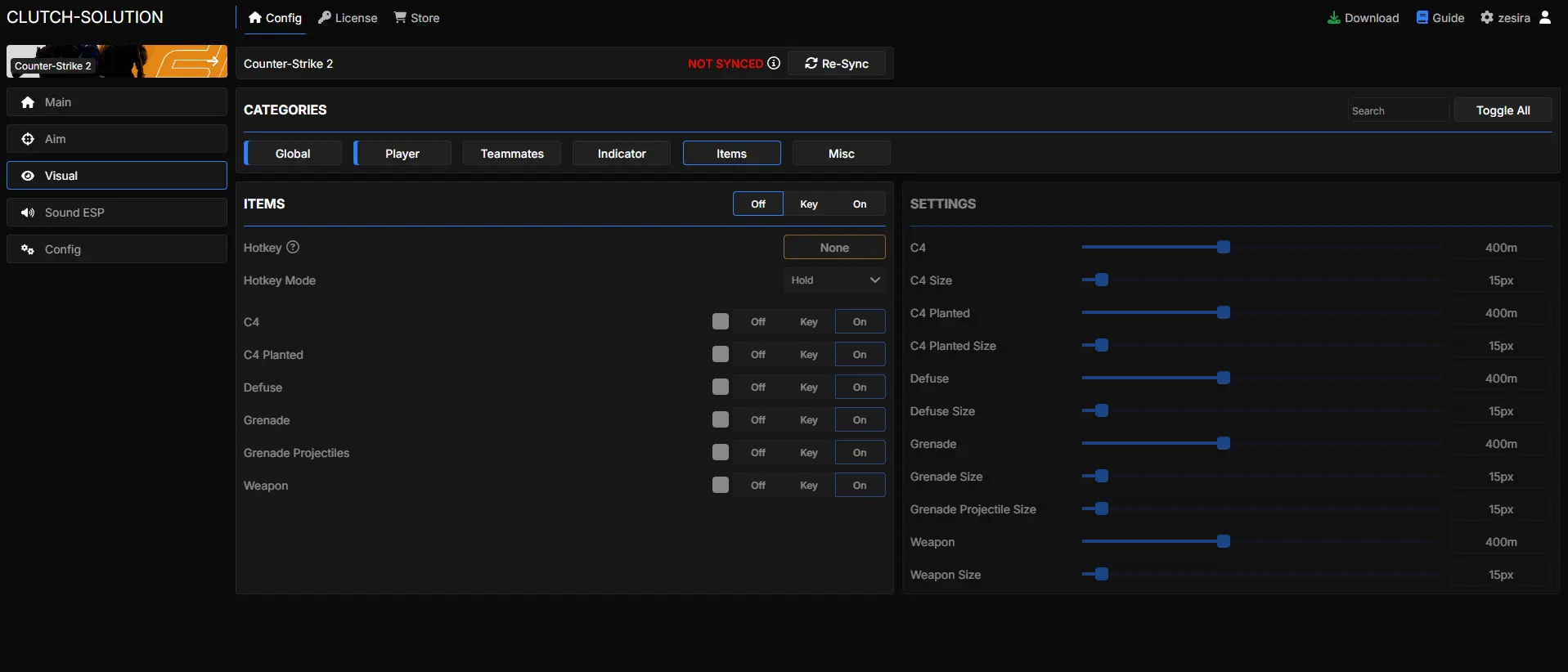The height and width of the screenshot is (672, 1568).
Task: Click the Hotkey help question mark icon
Action: [x=293, y=247]
